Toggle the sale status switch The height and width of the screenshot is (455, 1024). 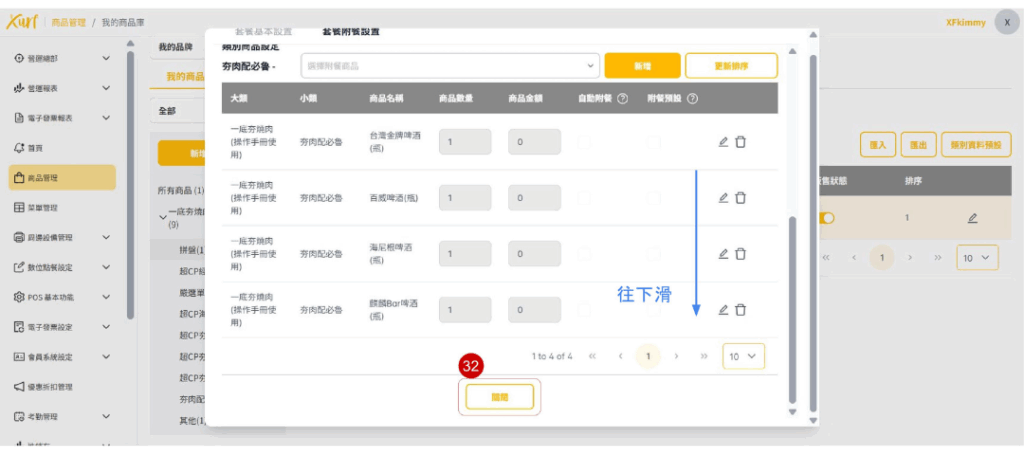[826, 218]
